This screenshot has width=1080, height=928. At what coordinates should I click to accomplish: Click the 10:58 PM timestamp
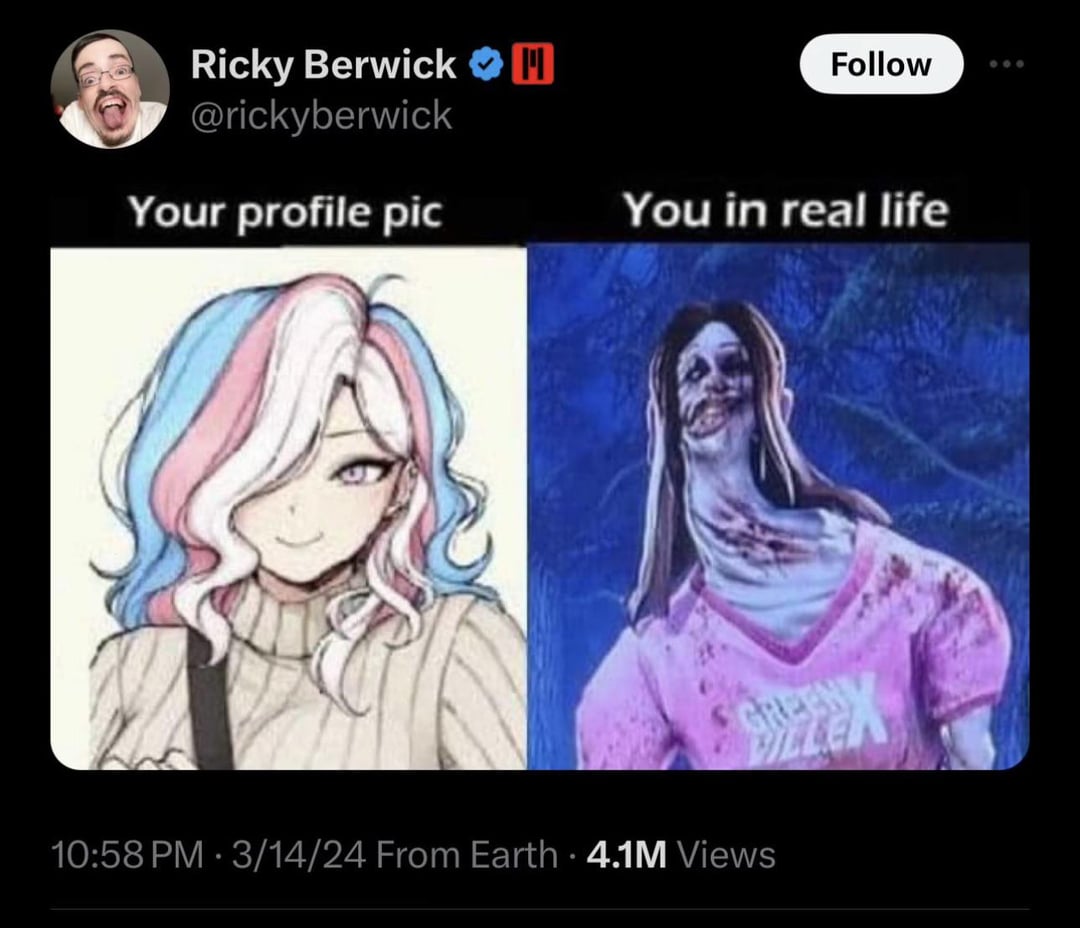point(127,855)
